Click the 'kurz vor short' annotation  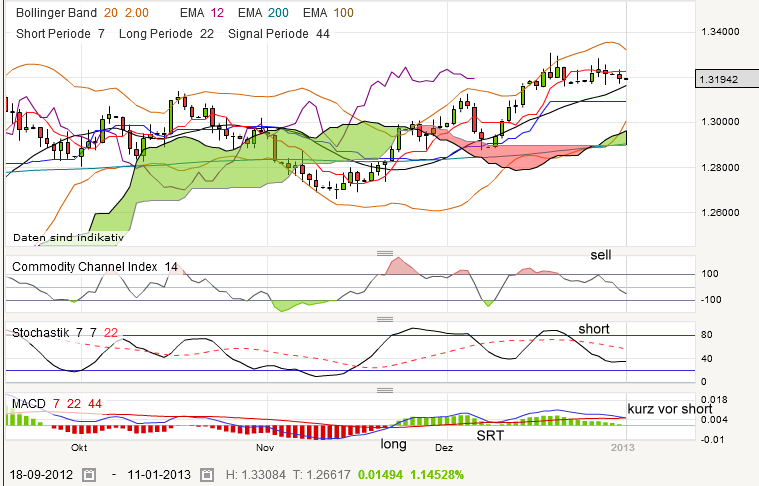669,409
